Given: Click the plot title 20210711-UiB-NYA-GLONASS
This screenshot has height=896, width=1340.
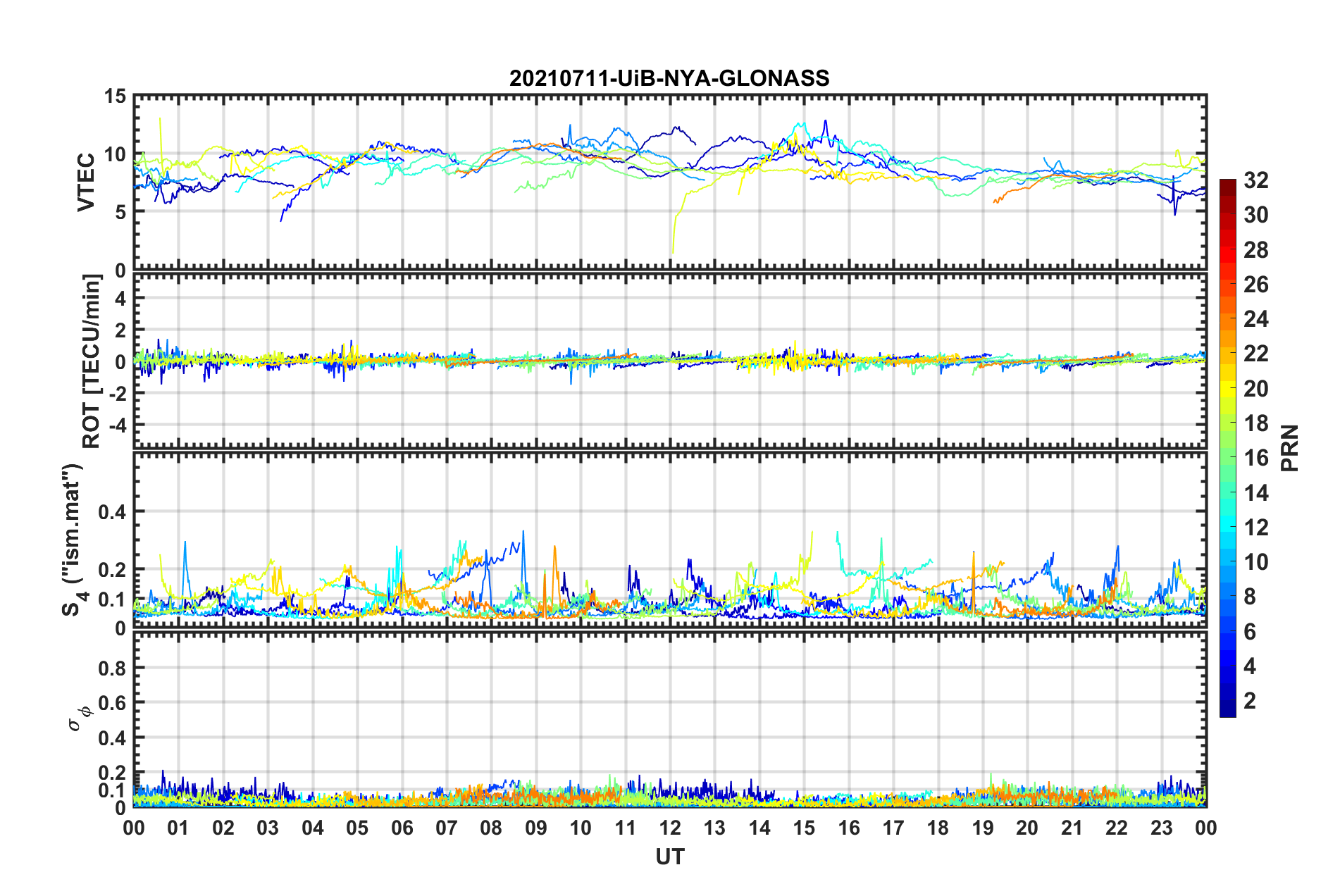Looking at the screenshot, I should (x=669, y=78).
